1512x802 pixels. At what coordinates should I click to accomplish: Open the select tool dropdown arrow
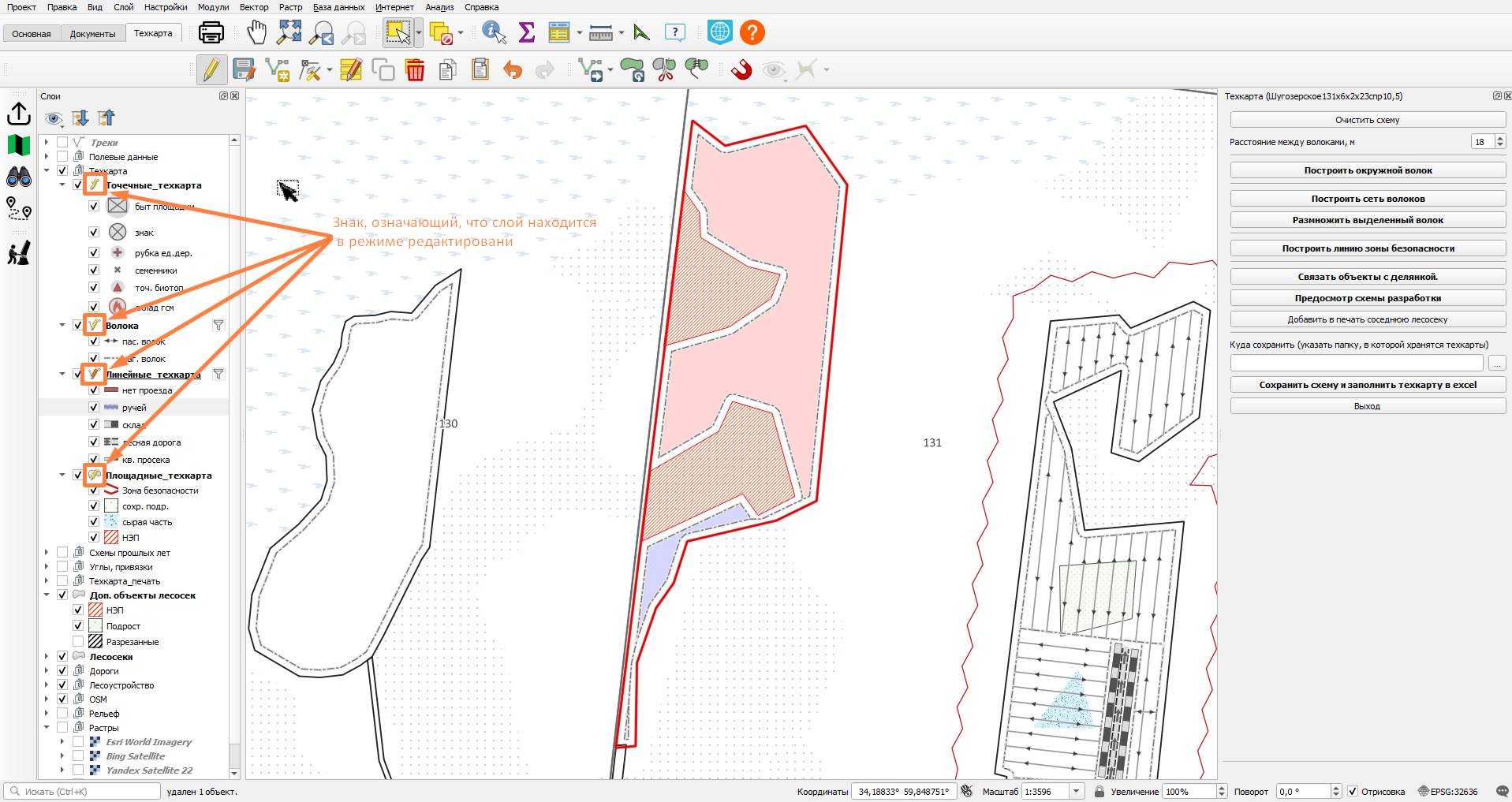point(419,33)
